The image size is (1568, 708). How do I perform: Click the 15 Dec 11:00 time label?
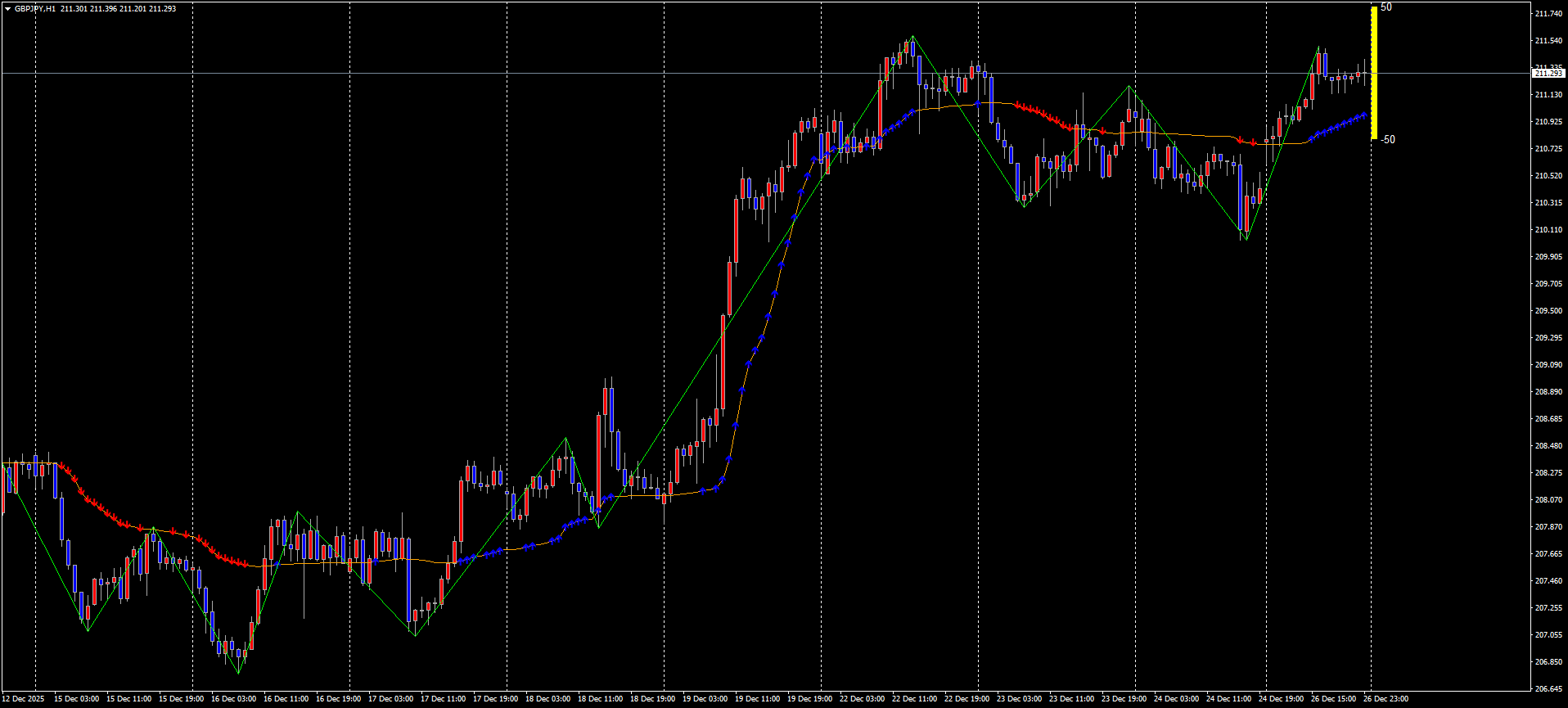point(128,699)
